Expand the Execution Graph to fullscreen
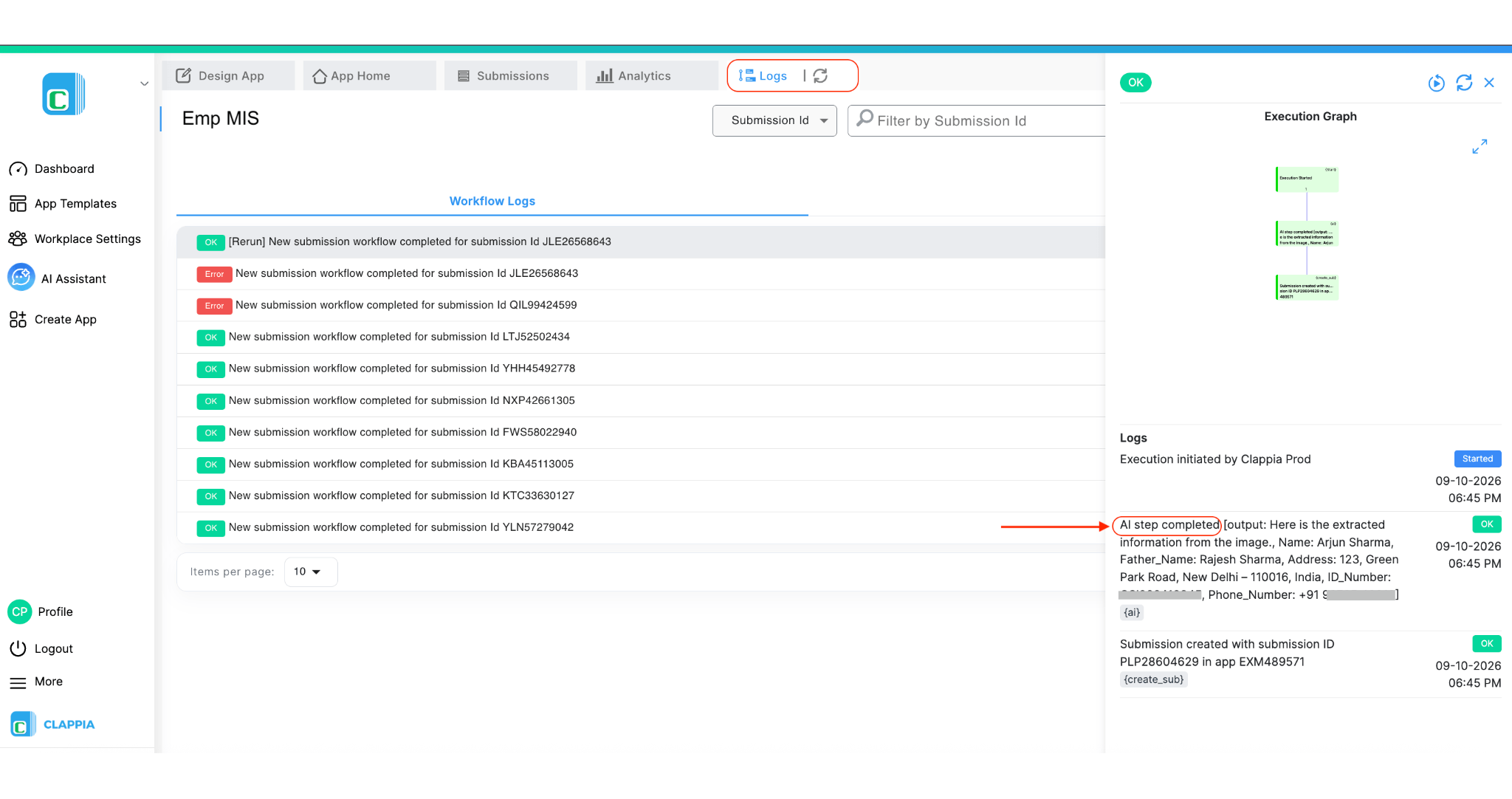This screenshot has width=1512, height=799. click(1480, 147)
